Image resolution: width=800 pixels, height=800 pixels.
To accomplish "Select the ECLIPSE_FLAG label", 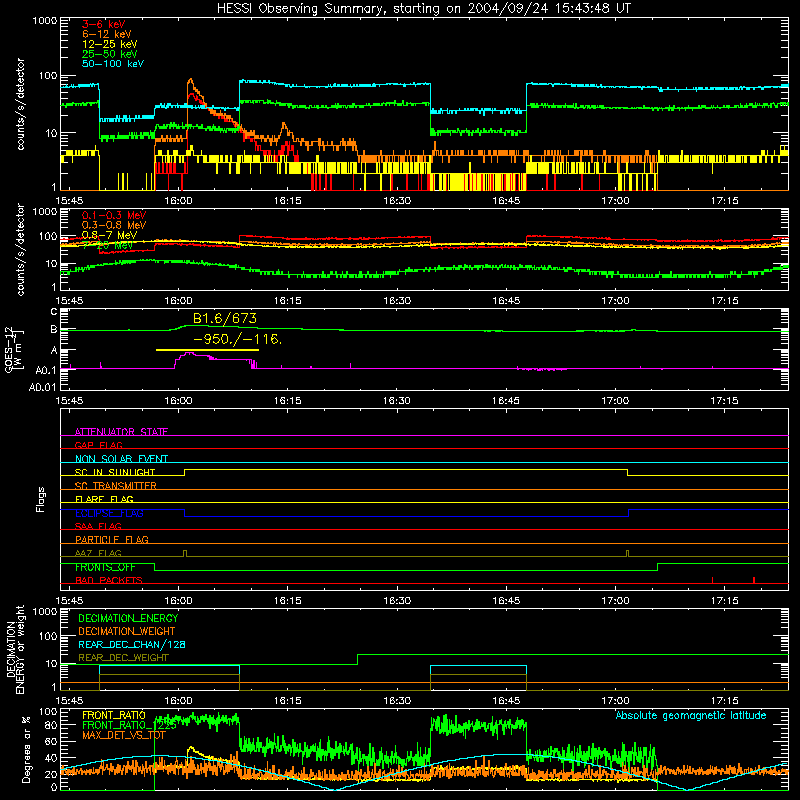I will [109, 513].
